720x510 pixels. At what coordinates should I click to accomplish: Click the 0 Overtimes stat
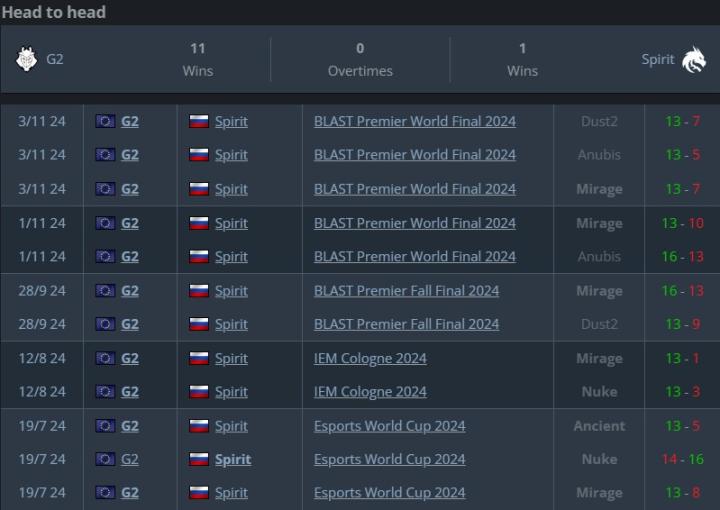(x=360, y=60)
